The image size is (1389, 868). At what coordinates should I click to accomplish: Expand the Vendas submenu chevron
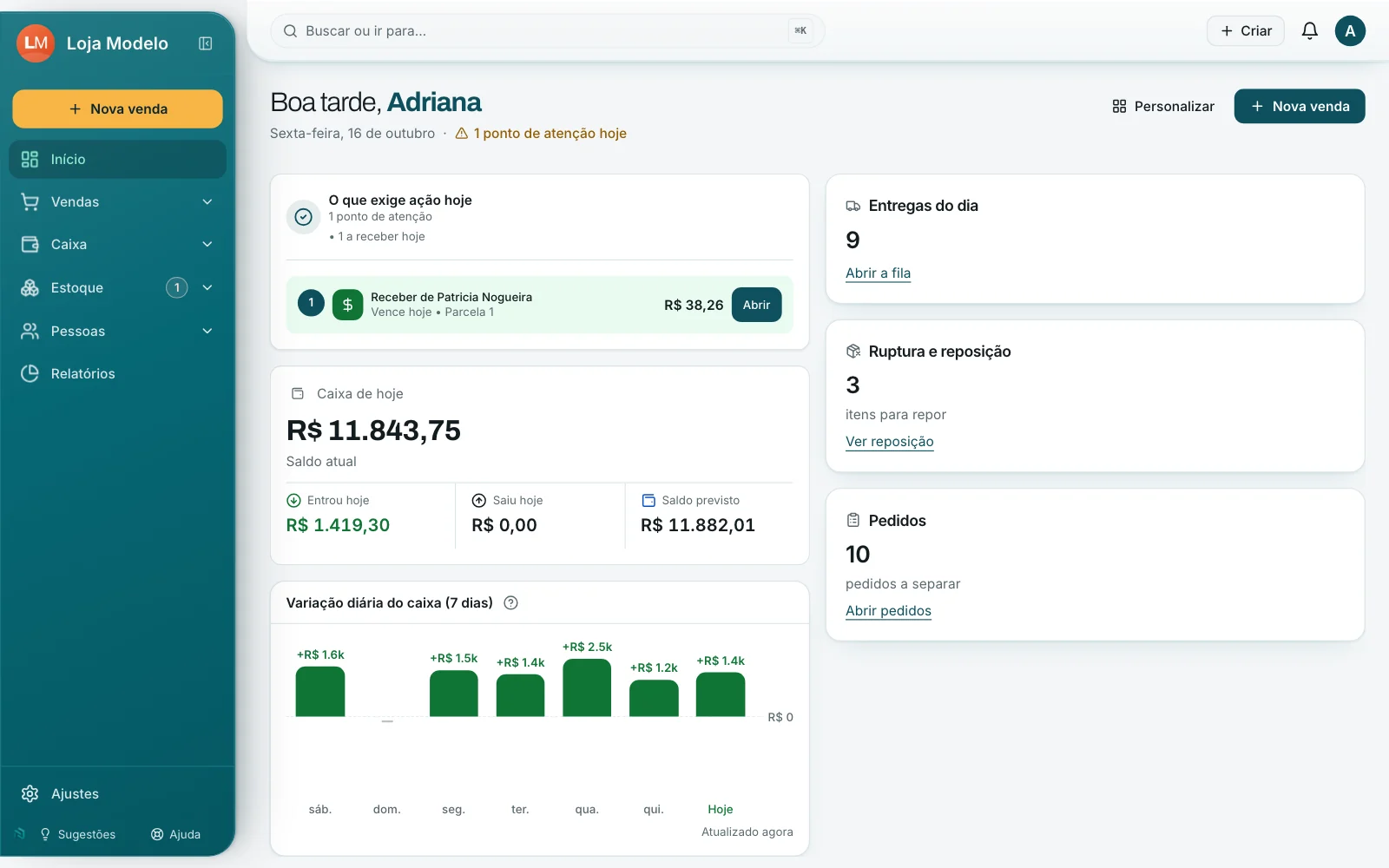(207, 202)
